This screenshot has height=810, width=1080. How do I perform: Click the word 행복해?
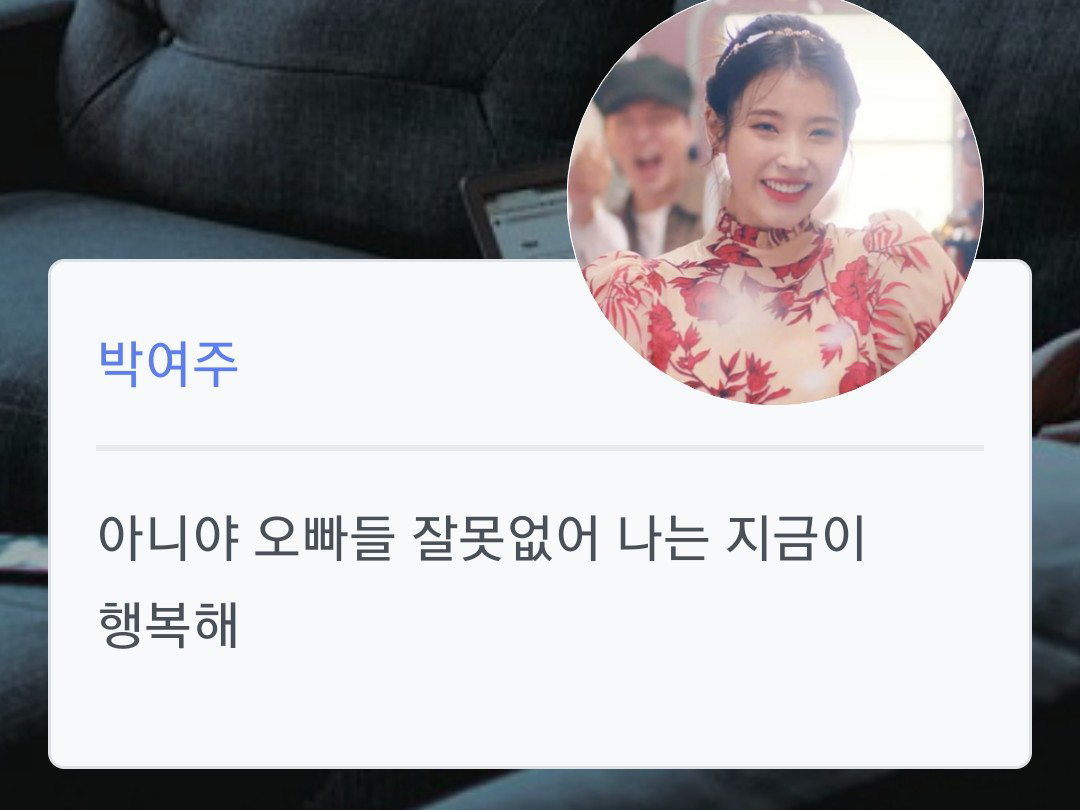click(169, 624)
